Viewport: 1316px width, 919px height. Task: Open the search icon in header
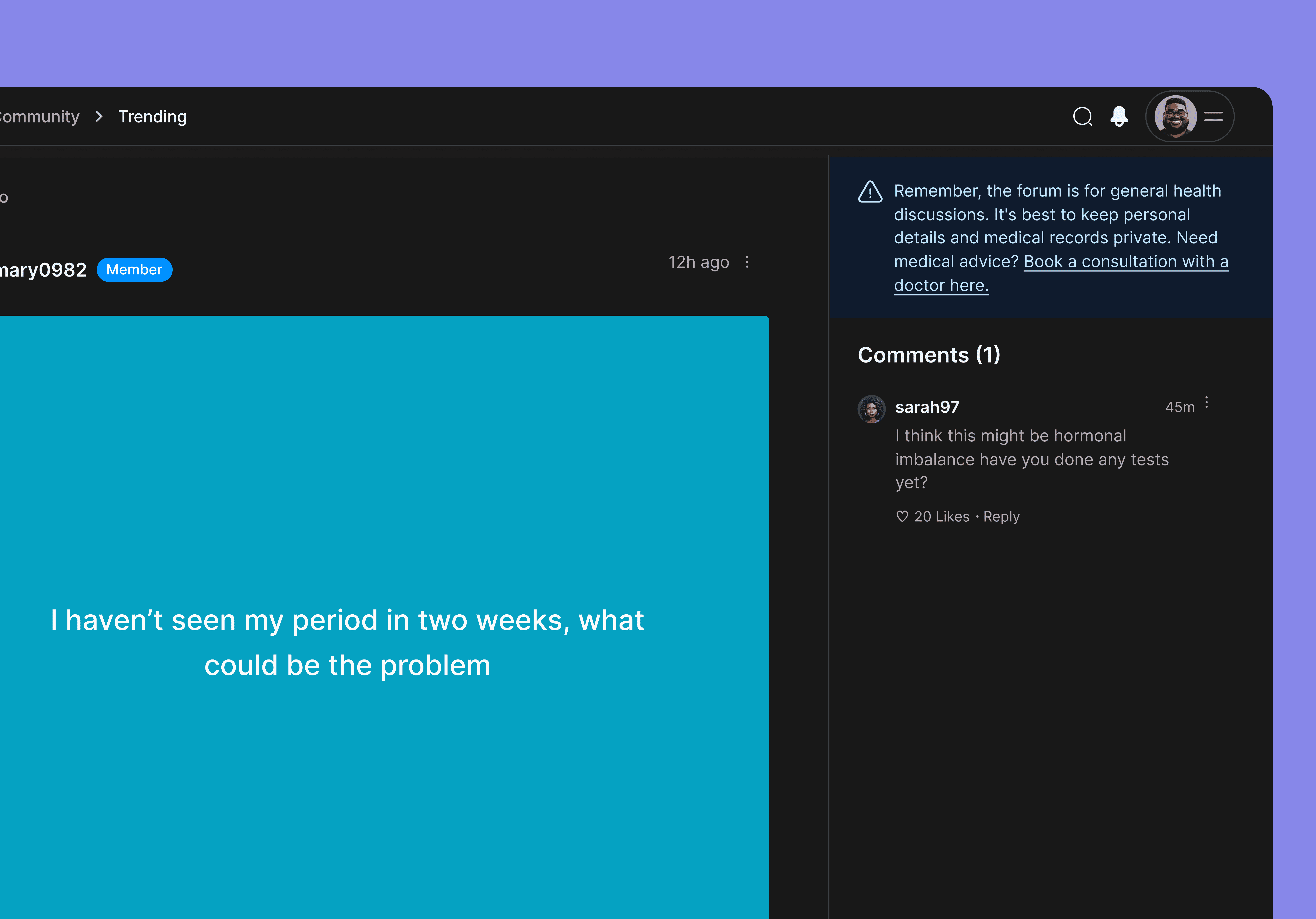click(1082, 116)
